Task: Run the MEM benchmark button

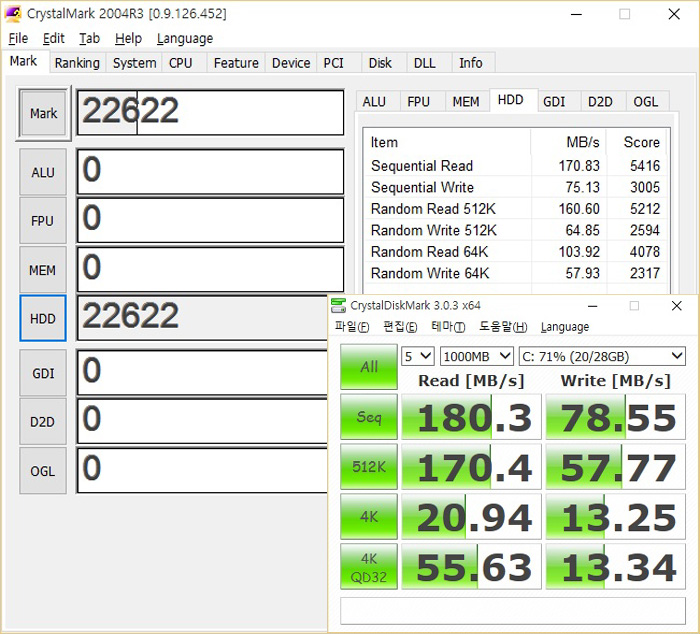Action: (x=43, y=270)
